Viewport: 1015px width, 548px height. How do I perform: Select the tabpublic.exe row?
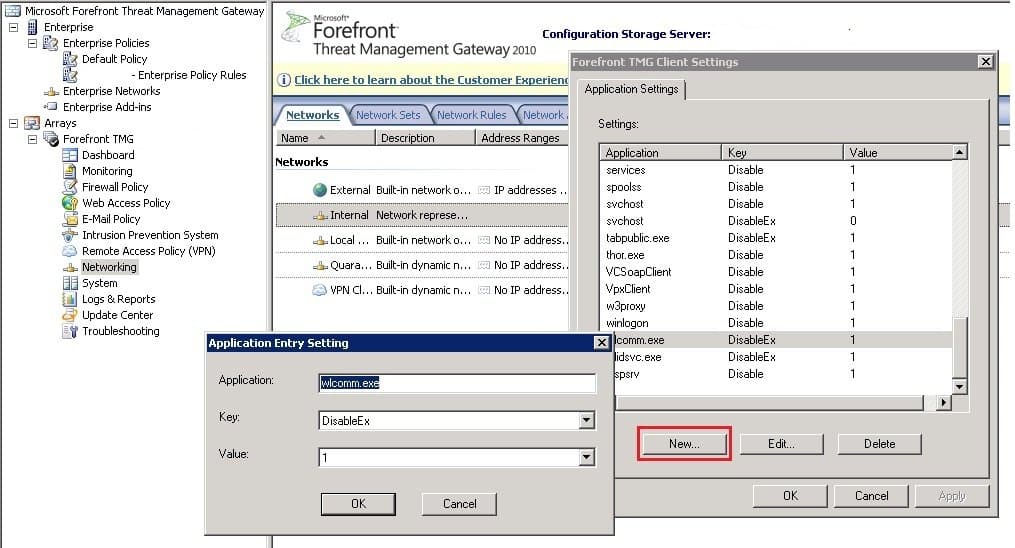[775, 238]
